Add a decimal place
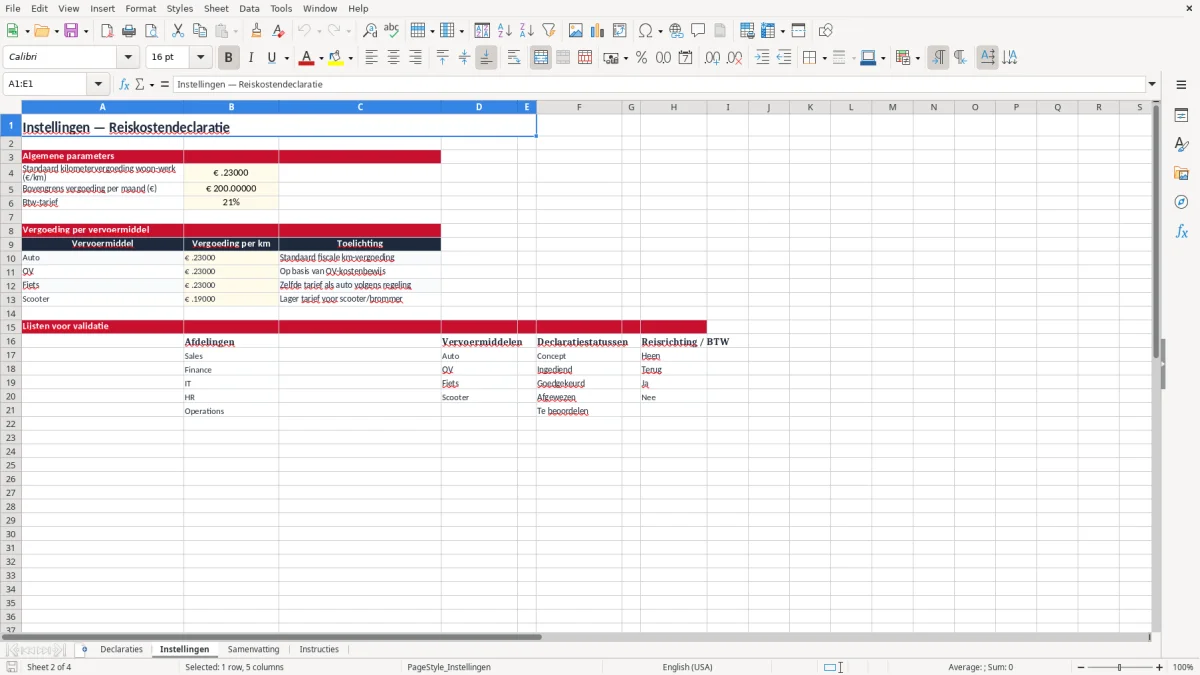 (712, 58)
